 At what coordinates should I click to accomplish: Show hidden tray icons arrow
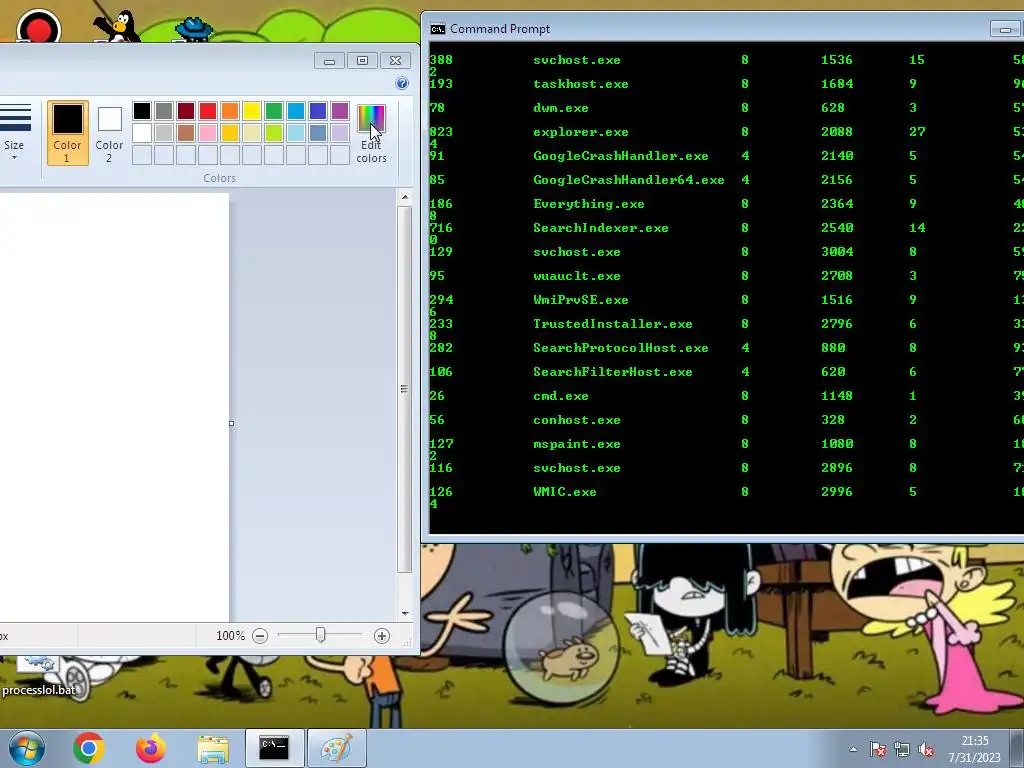point(853,750)
